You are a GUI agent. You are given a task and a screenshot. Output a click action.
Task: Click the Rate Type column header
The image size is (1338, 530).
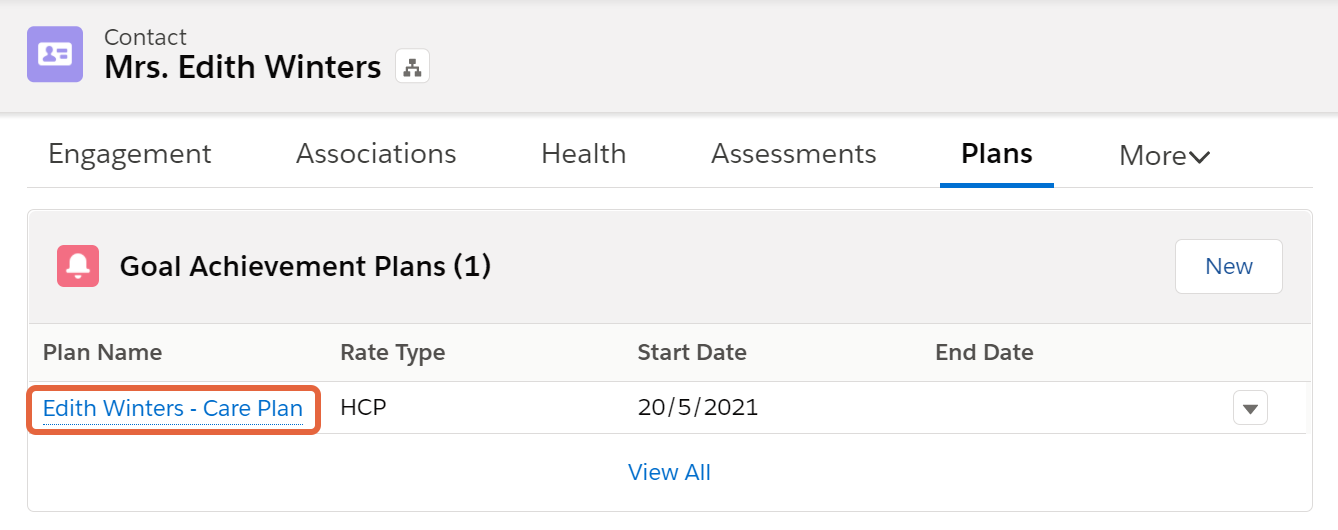(393, 352)
